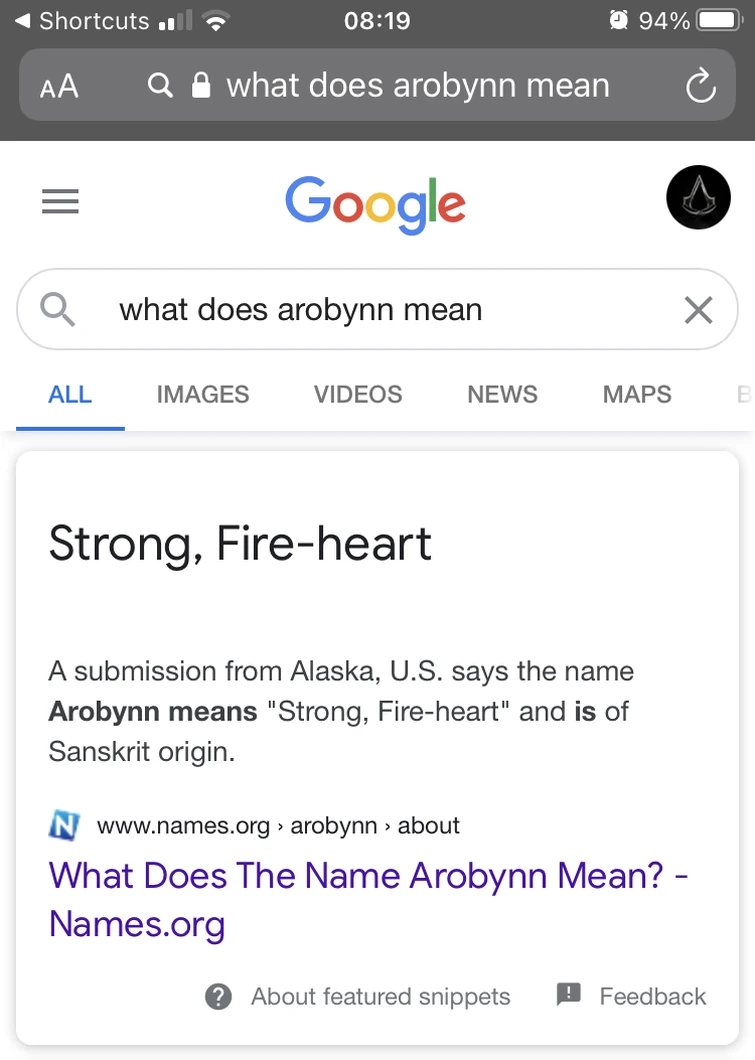Open the MAPS results tab
The height and width of the screenshot is (1060, 755).
tap(636, 394)
